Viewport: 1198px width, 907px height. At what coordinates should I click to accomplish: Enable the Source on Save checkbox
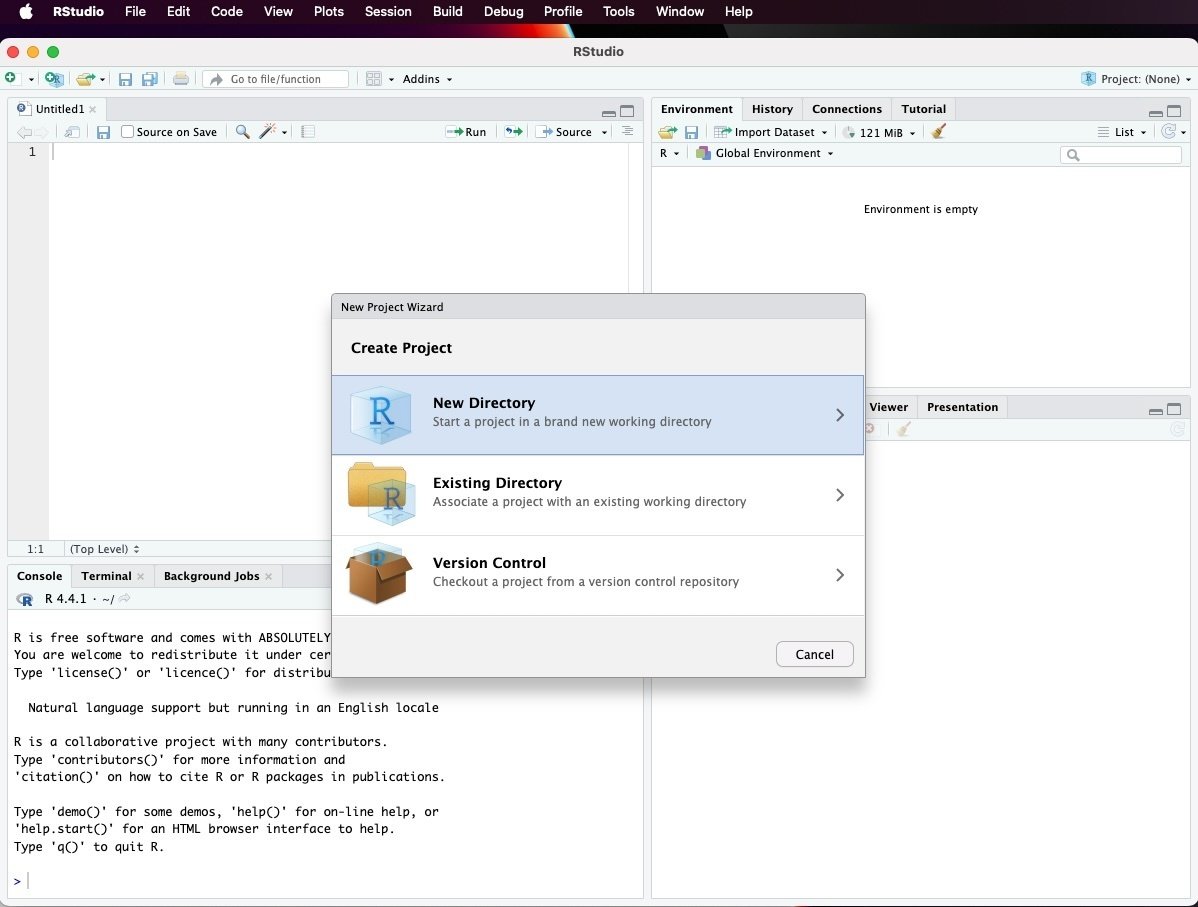(128, 131)
